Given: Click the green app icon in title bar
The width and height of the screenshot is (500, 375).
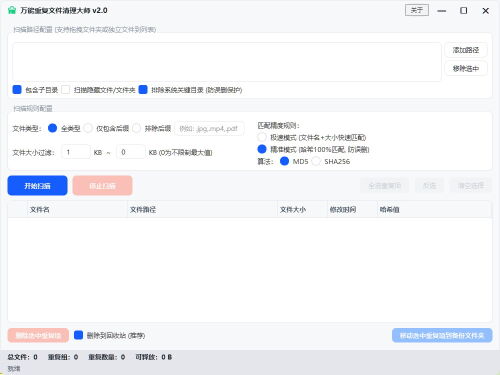Looking at the screenshot, I should pos(12,10).
